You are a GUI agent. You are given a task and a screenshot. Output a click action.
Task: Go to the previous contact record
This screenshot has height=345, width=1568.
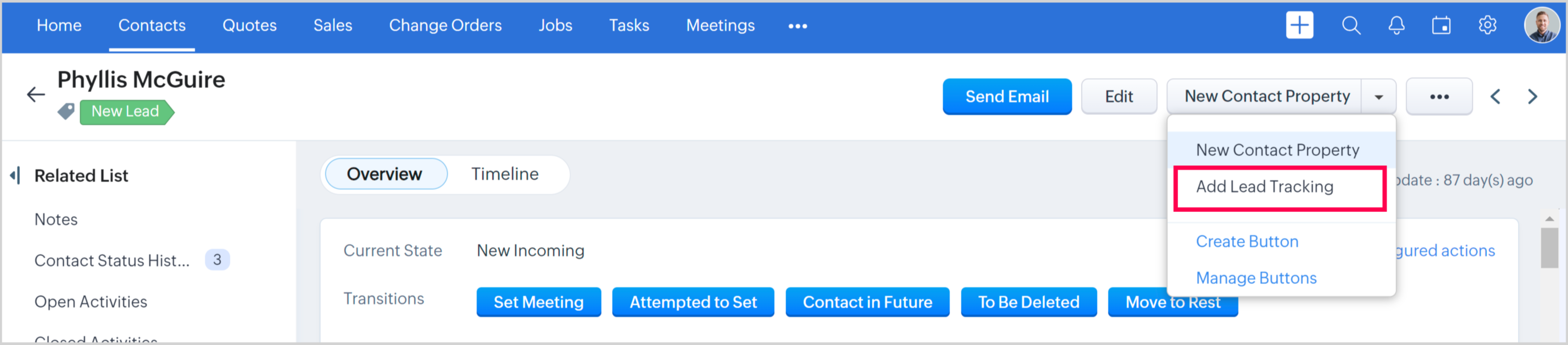(1495, 97)
